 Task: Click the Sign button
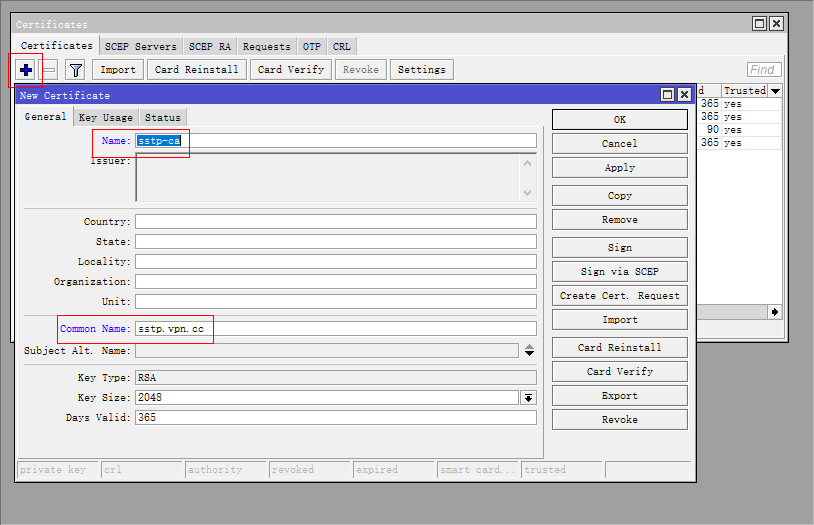click(619, 248)
